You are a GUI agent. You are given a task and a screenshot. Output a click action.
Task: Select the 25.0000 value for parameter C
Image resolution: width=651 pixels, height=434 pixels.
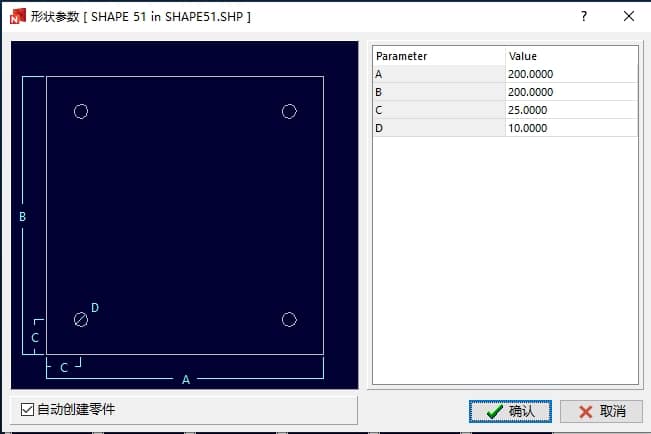tap(570, 110)
